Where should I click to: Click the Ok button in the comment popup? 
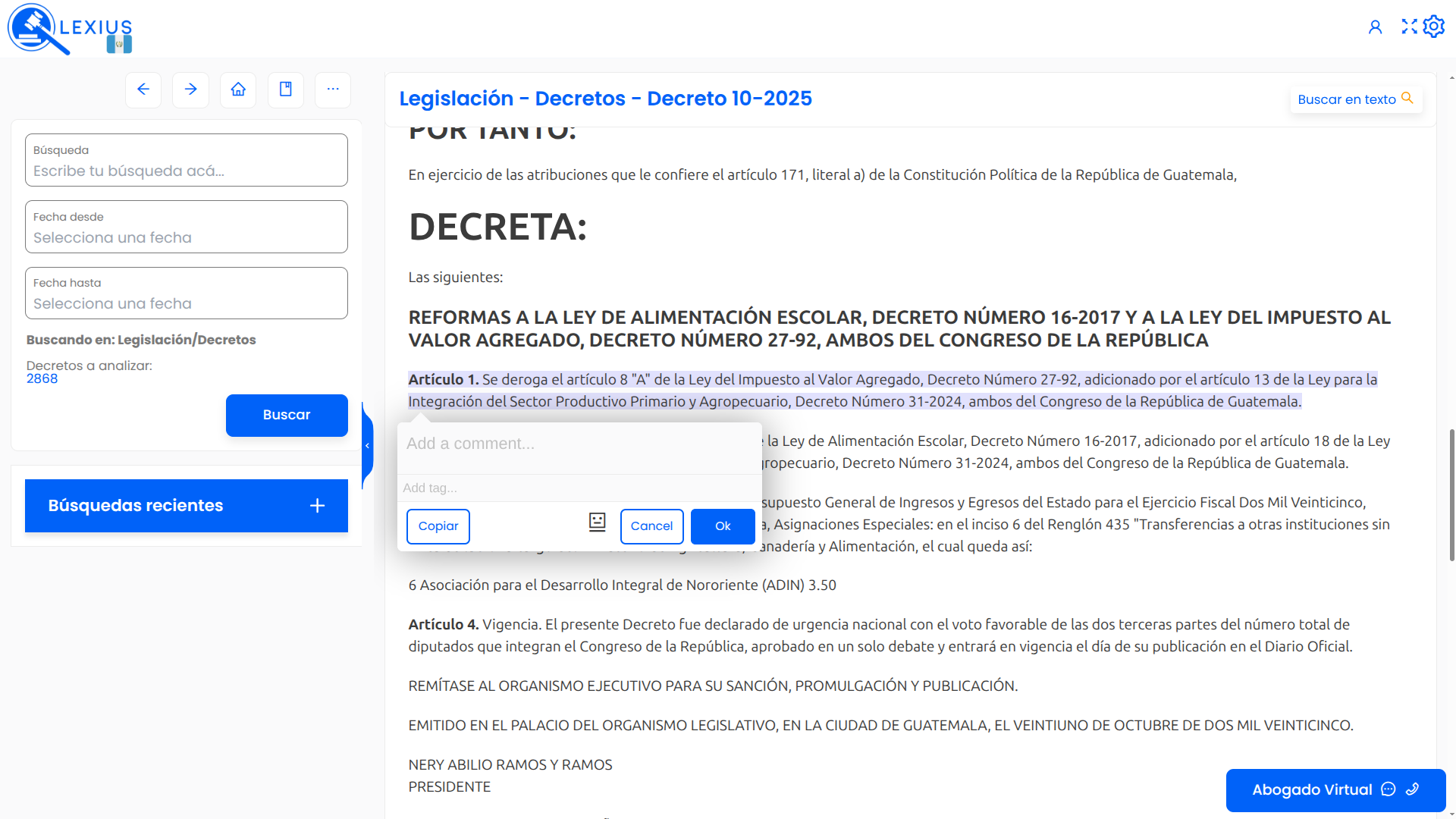pyautogui.click(x=722, y=526)
